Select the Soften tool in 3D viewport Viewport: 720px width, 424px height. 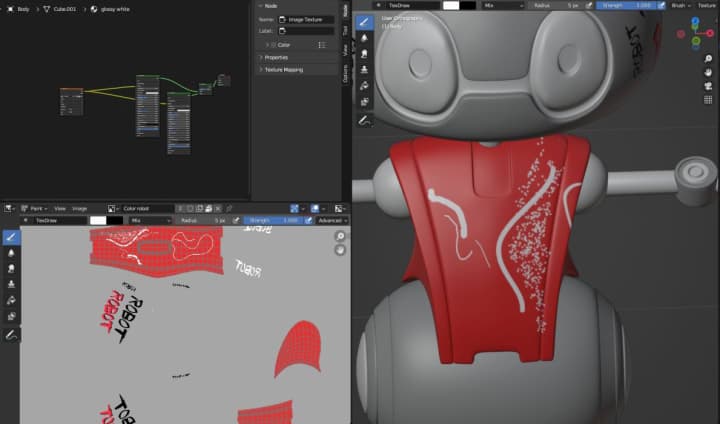point(365,38)
